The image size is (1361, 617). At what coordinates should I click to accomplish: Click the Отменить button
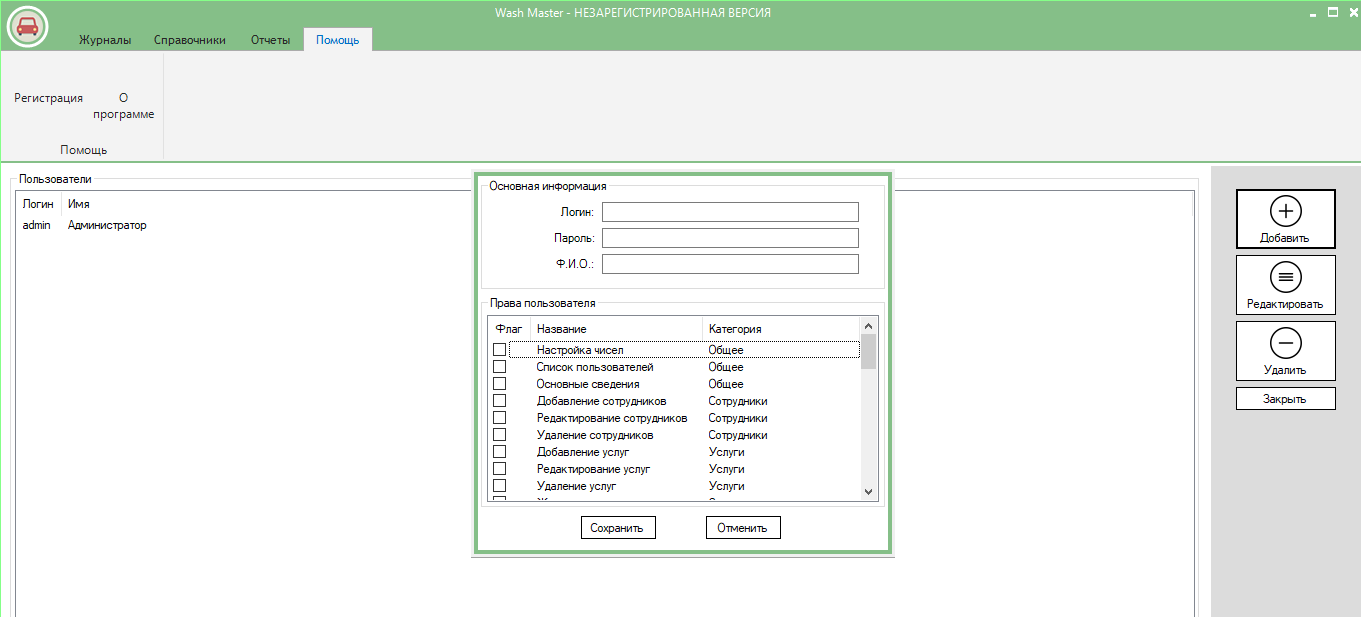743,527
